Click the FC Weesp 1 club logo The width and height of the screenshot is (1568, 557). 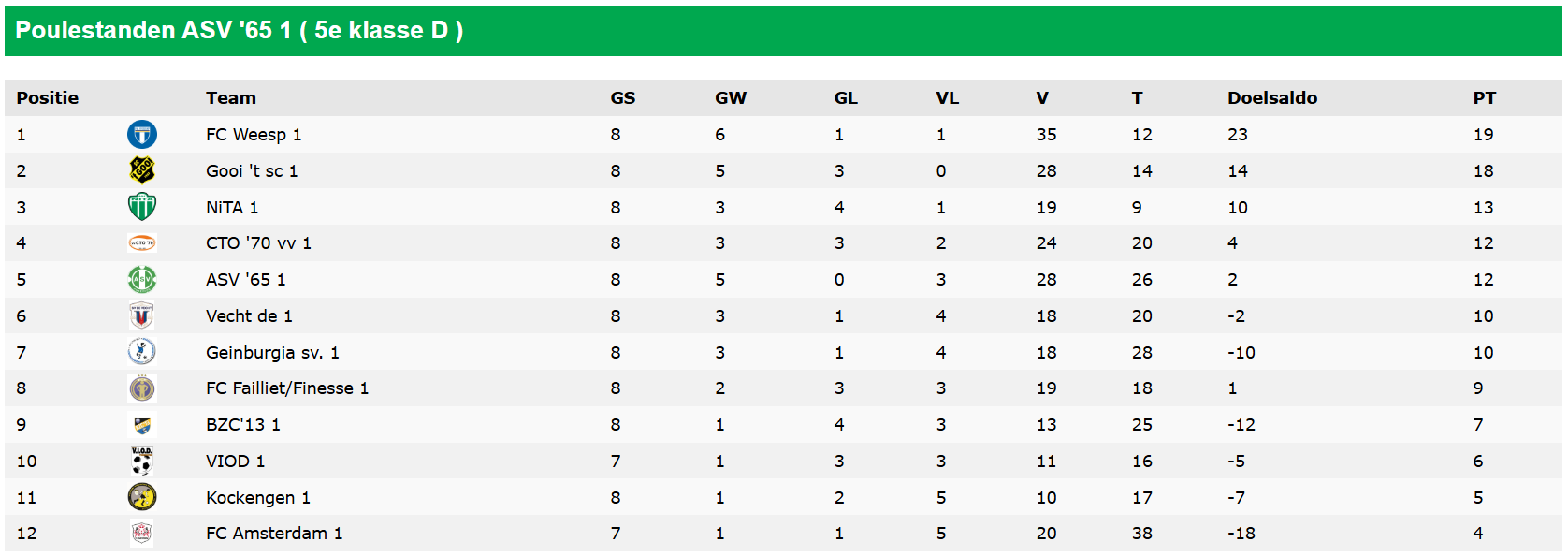pyautogui.click(x=142, y=135)
